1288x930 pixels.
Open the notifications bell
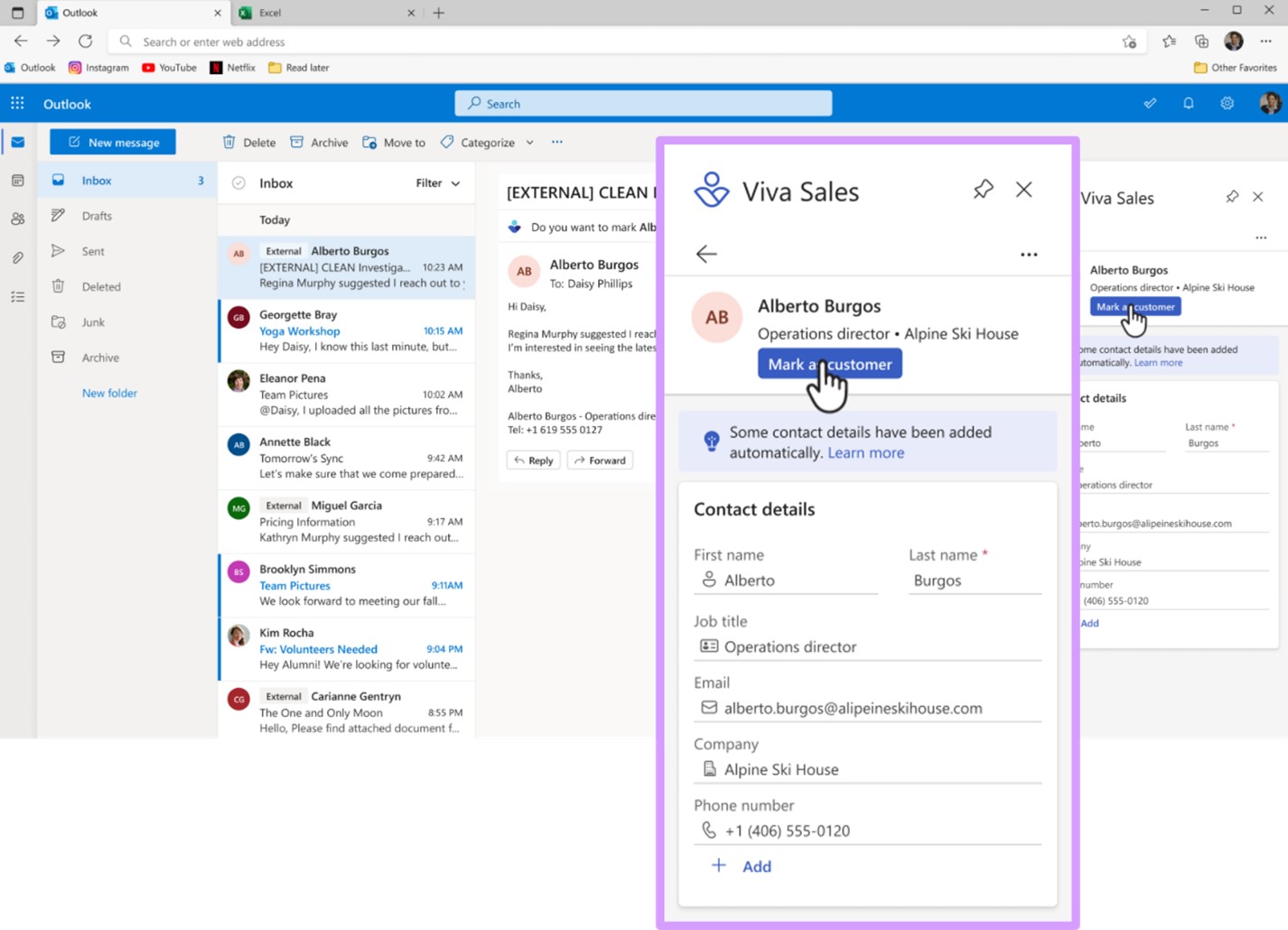(x=1188, y=103)
